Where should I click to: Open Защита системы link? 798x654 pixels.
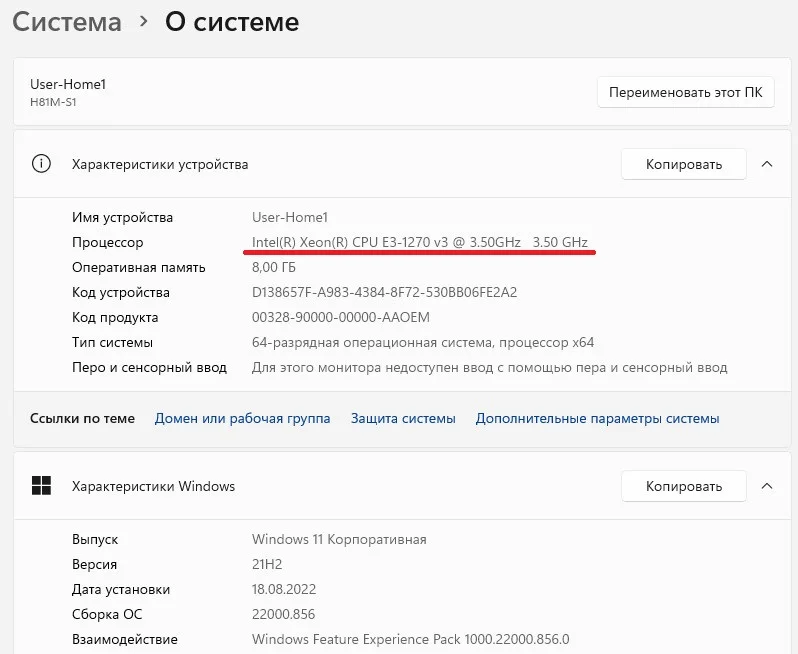tap(403, 418)
